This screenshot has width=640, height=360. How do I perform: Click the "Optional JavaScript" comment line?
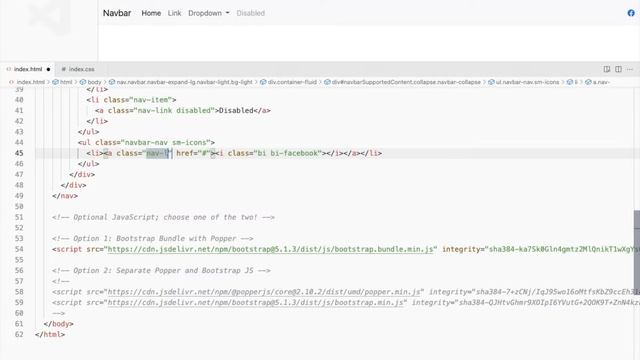[x=163, y=217]
